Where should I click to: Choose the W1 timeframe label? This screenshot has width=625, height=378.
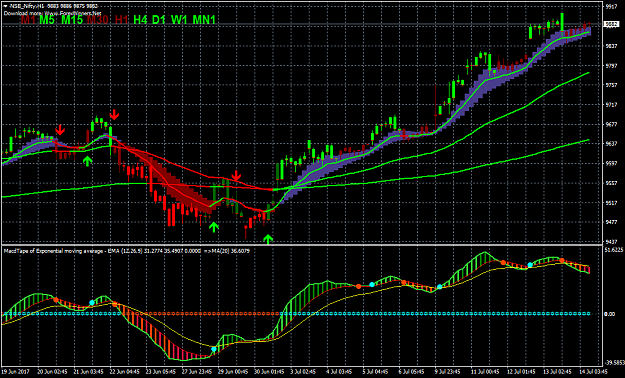(x=179, y=20)
